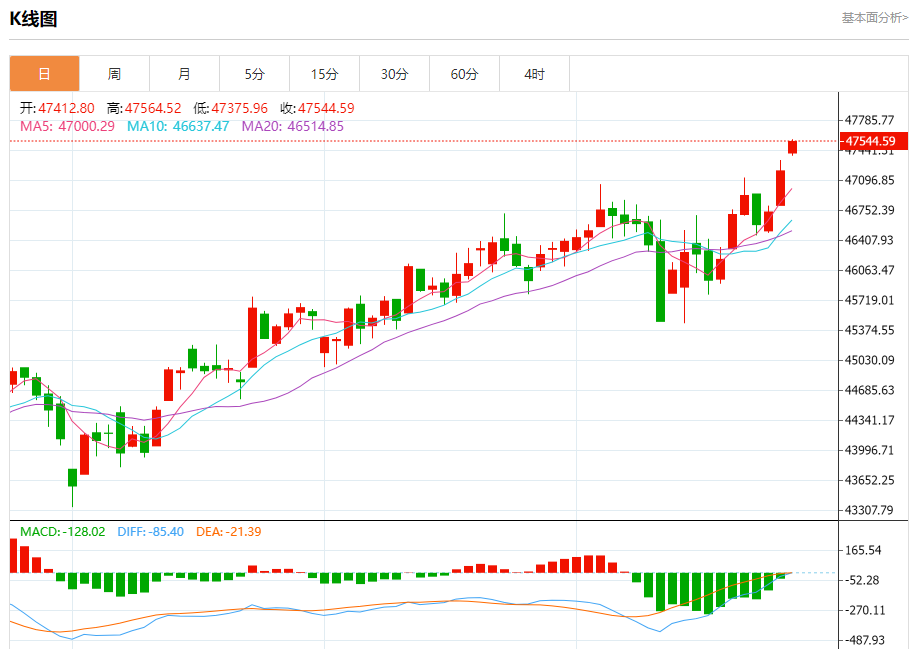Image resolution: width=917 pixels, height=649 pixels.
Task: Click the 收 closing price 47544.59 readout
Action: point(316,108)
